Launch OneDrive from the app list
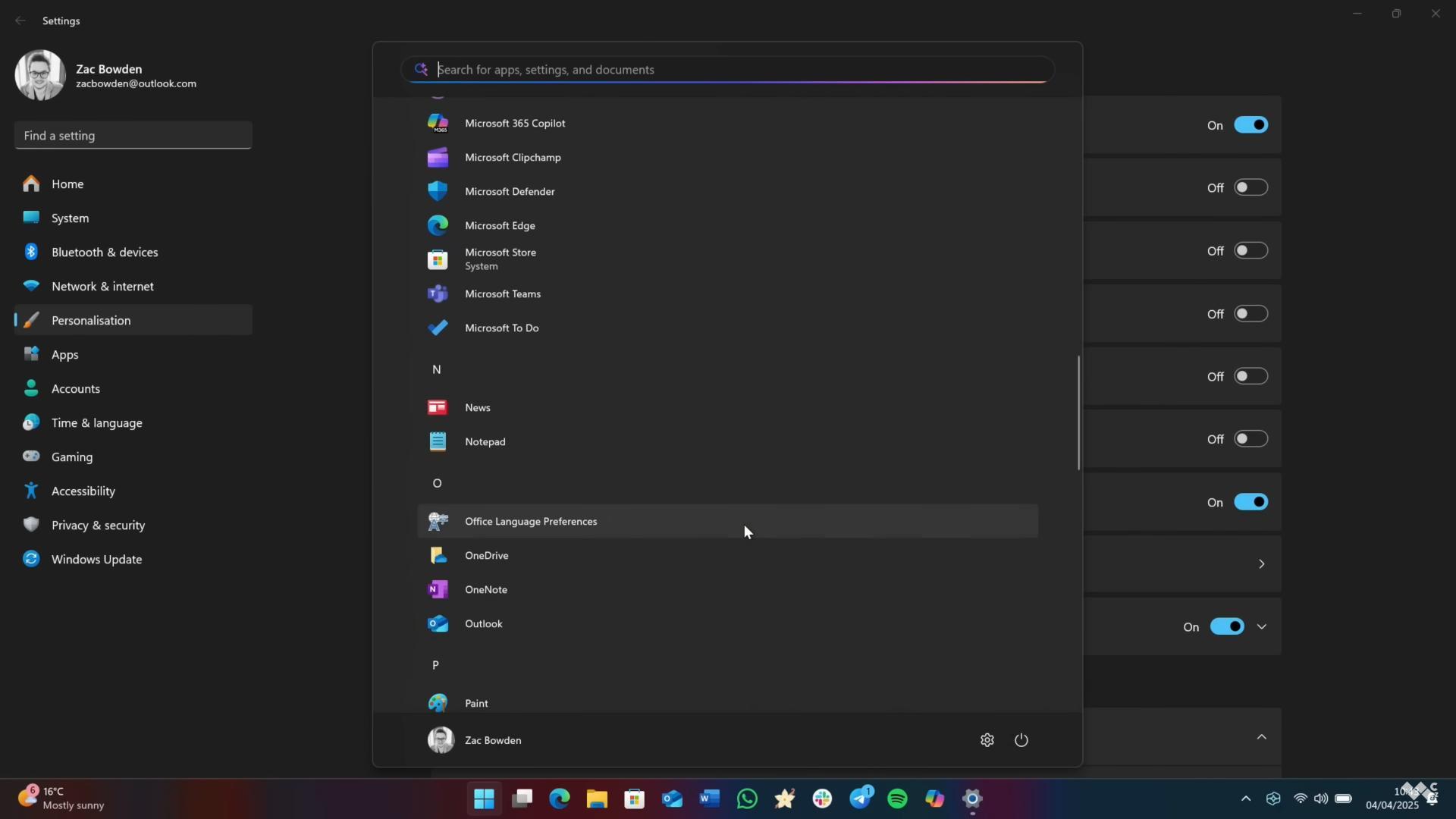 click(x=727, y=555)
